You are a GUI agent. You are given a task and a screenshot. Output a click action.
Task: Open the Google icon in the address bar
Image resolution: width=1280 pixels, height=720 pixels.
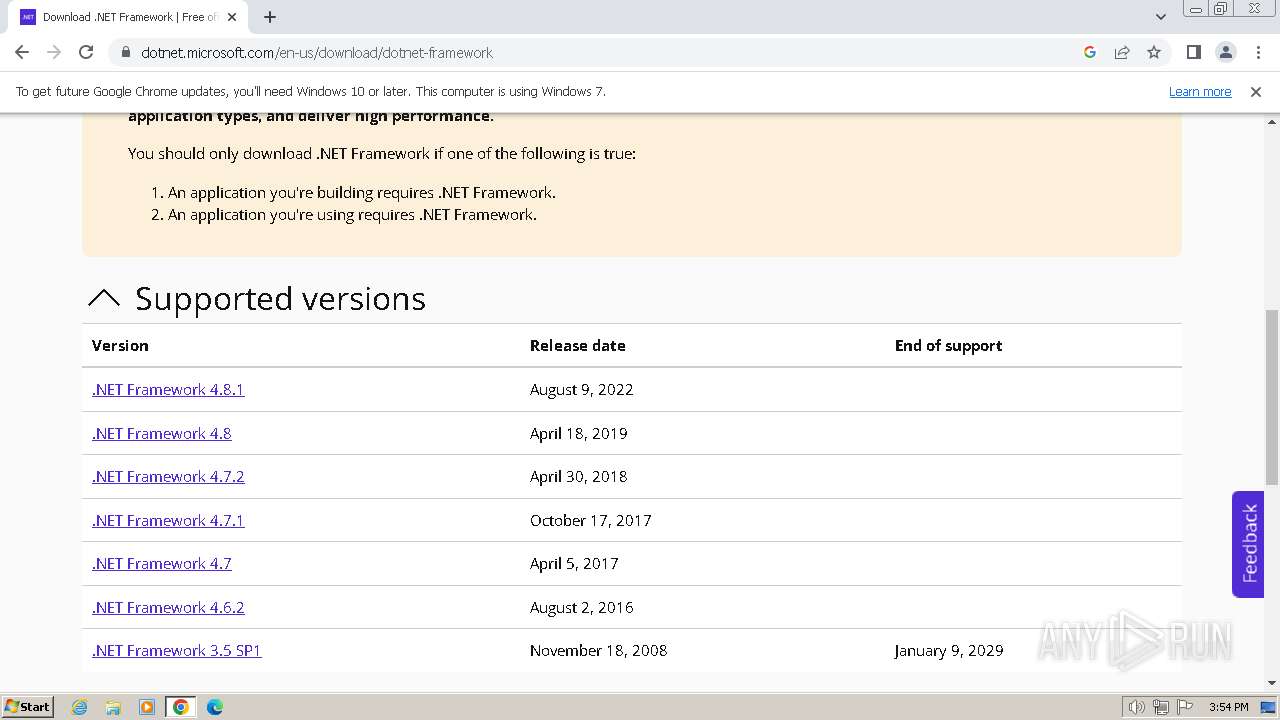tap(1090, 52)
